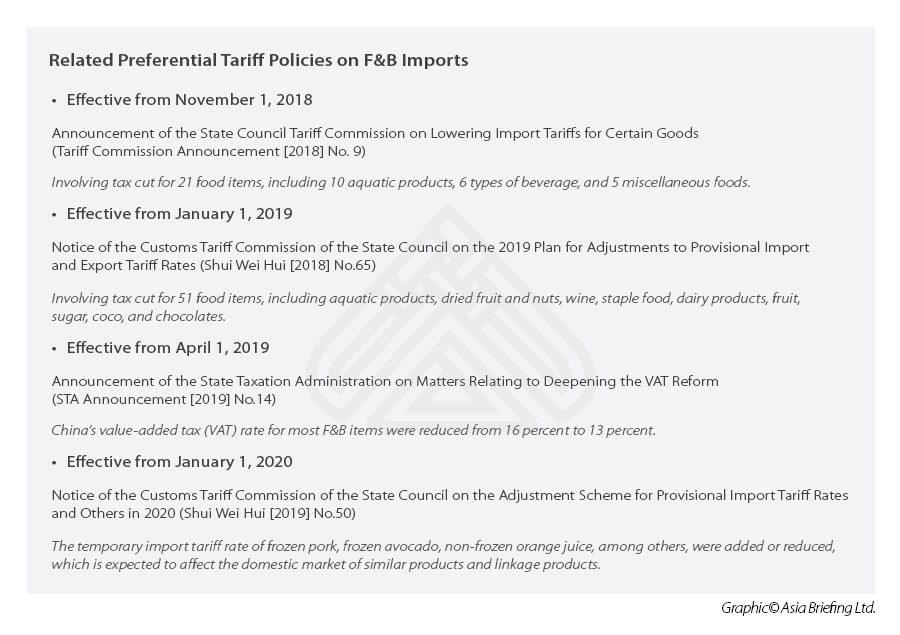The image size is (900, 635).
Task: Click 'Deepening the VAT Reform' announcement text
Action: (385, 381)
